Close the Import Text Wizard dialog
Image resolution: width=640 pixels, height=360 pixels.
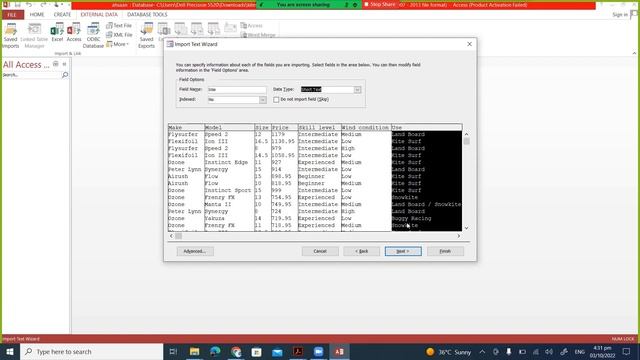tap(469, 44)
